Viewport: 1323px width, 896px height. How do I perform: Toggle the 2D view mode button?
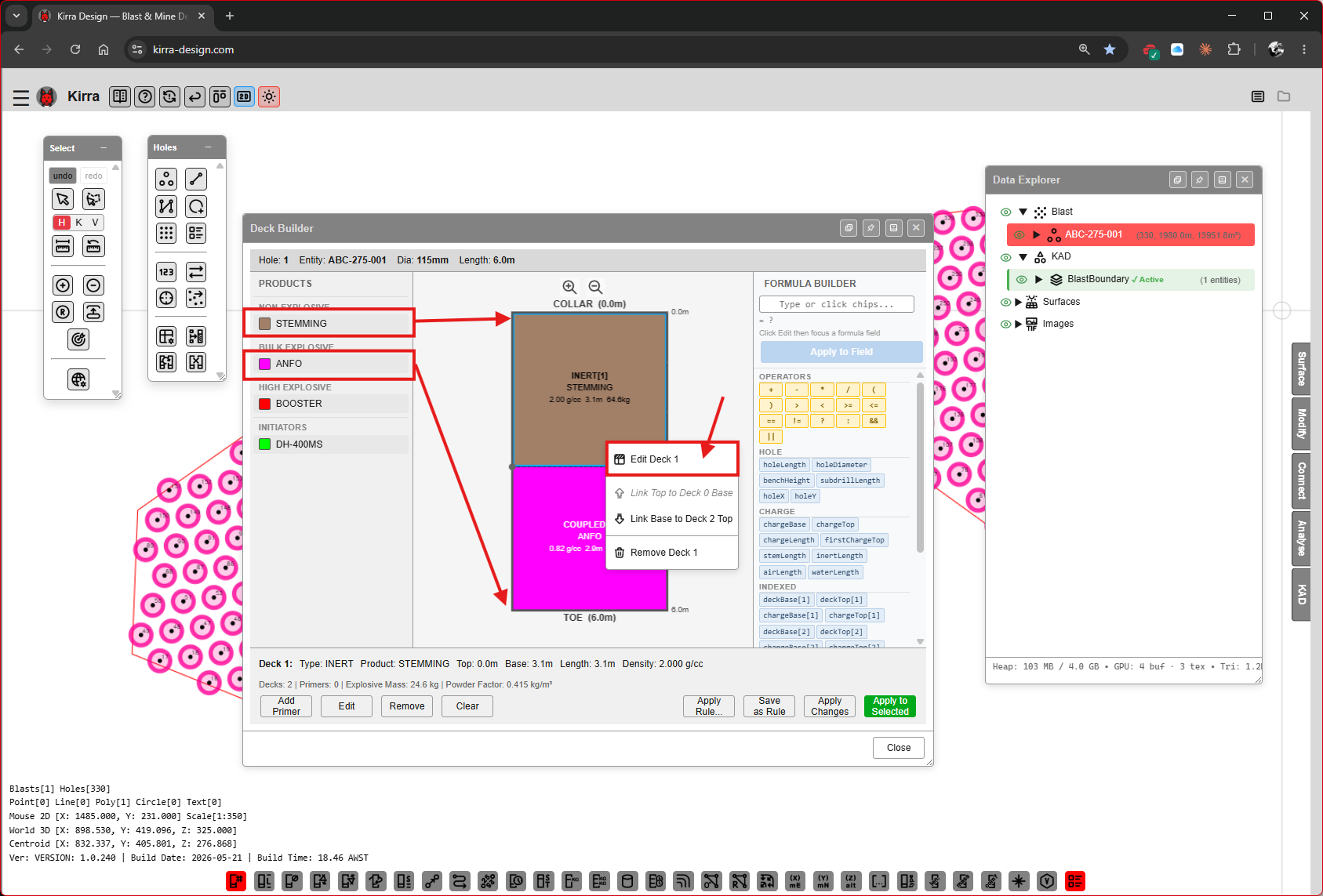[245, 96]
